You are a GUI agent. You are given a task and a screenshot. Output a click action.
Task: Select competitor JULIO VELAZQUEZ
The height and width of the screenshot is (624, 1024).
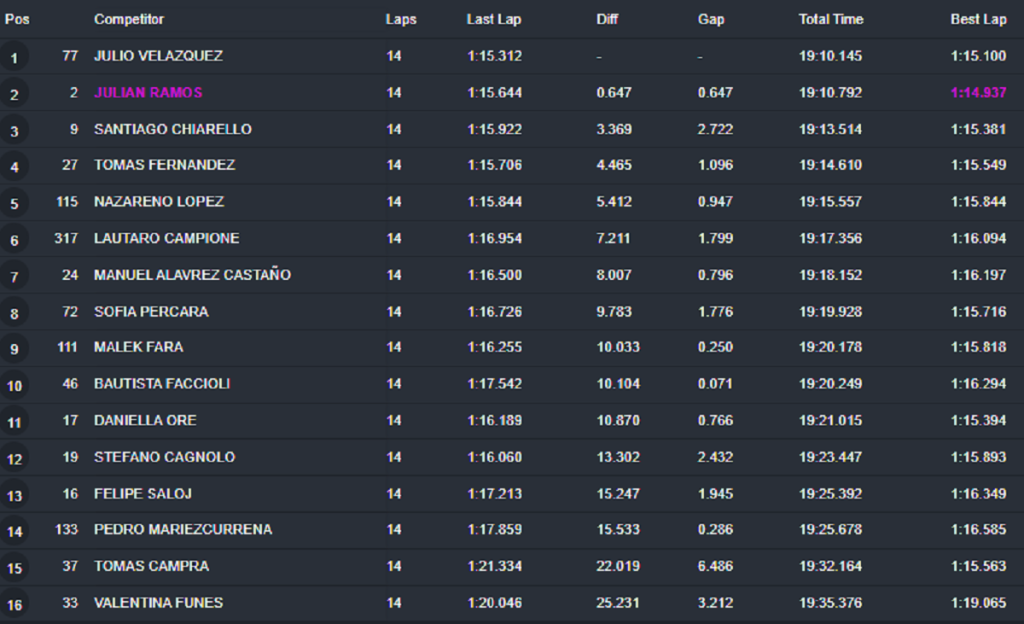click(x=158, y=56)
